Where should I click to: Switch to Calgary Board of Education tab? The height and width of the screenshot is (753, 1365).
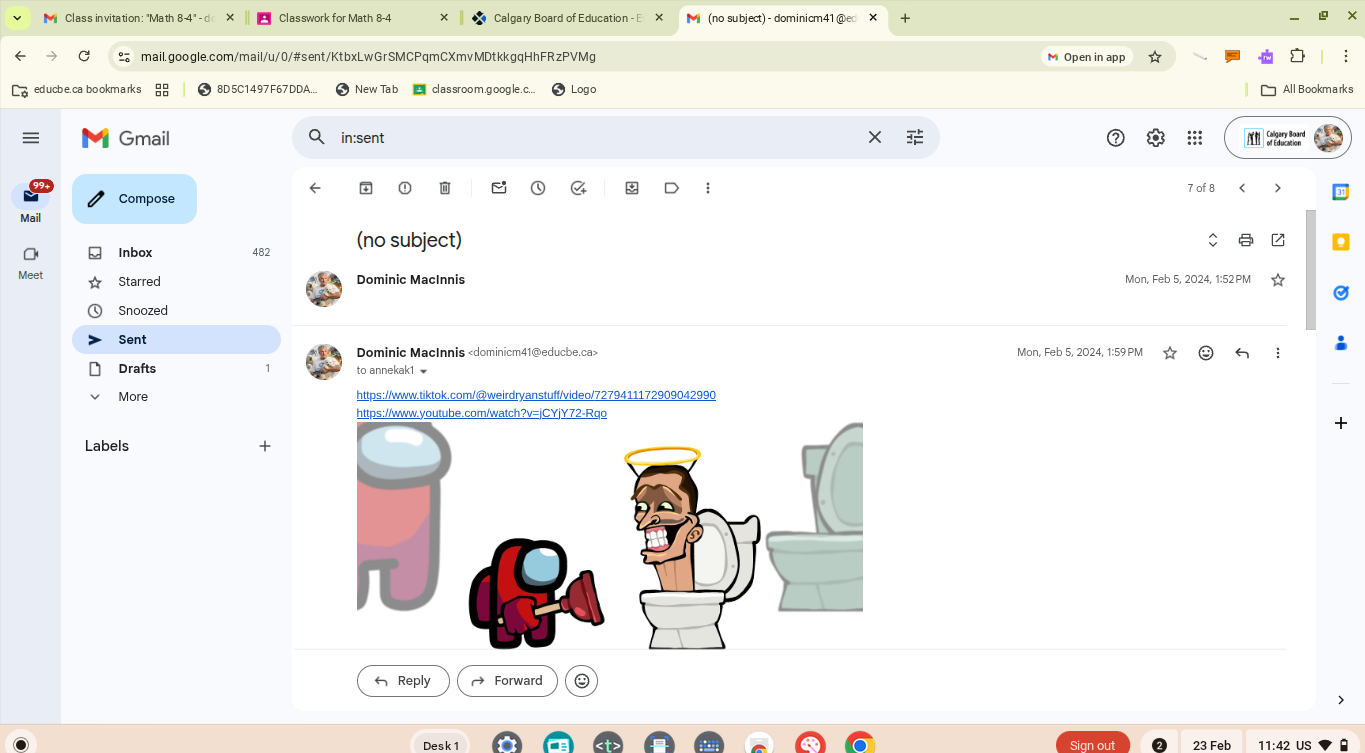(567, 18)
